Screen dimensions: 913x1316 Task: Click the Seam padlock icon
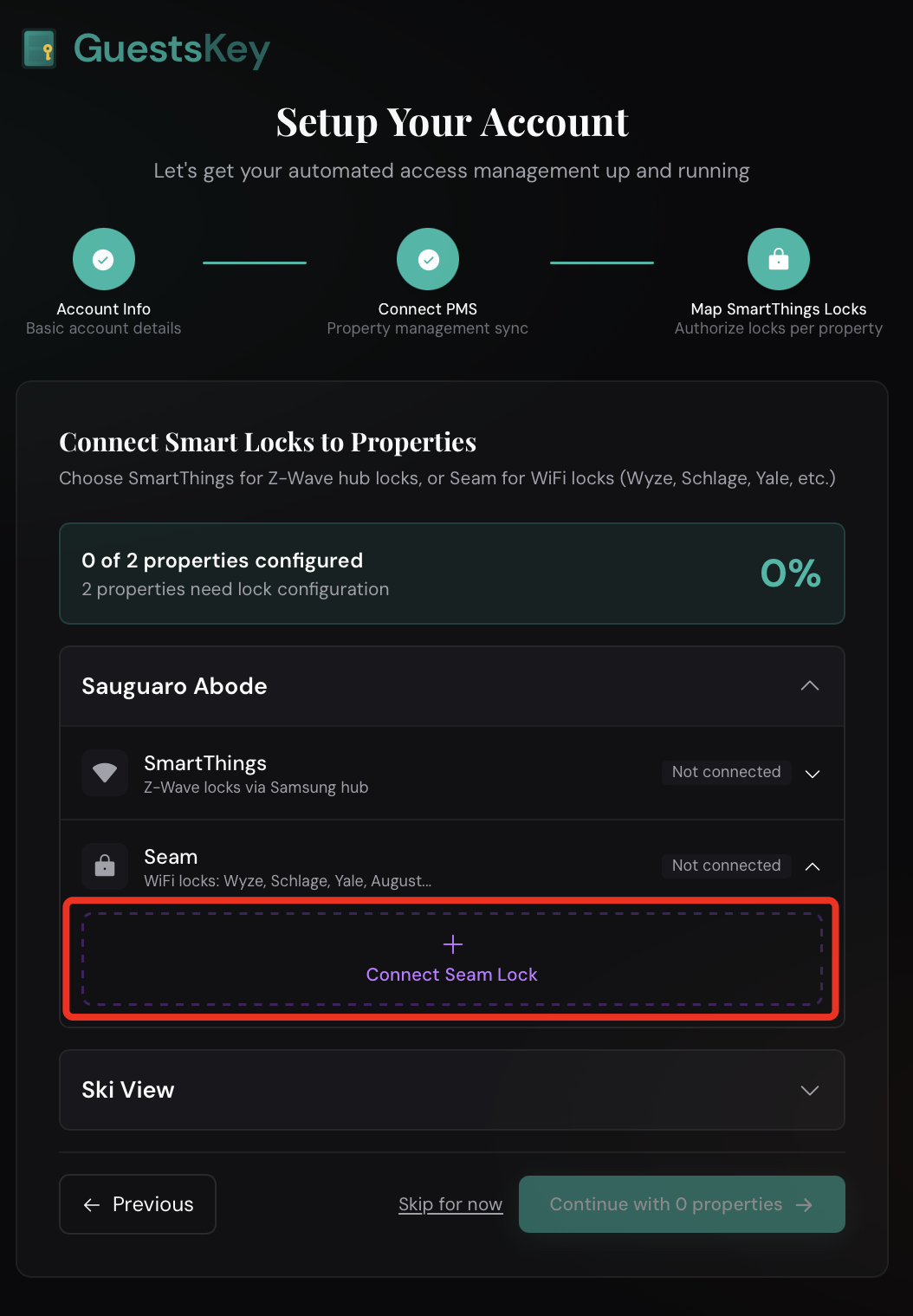pos(105,865)
